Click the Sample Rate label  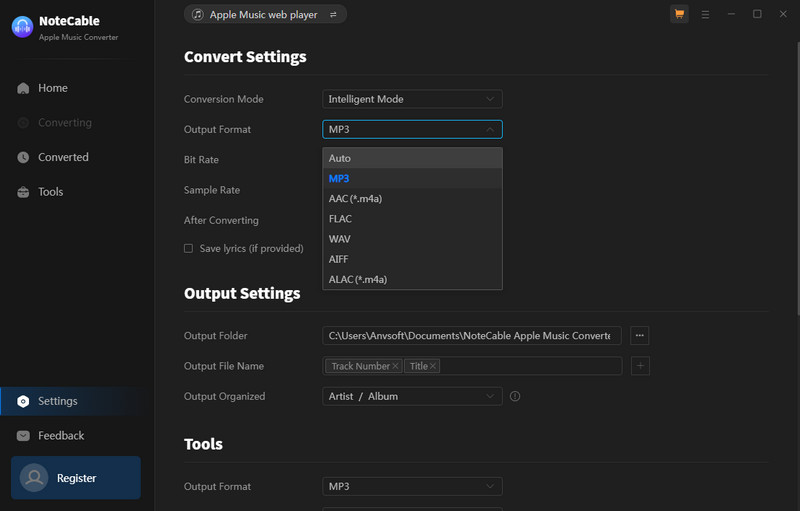212,190
